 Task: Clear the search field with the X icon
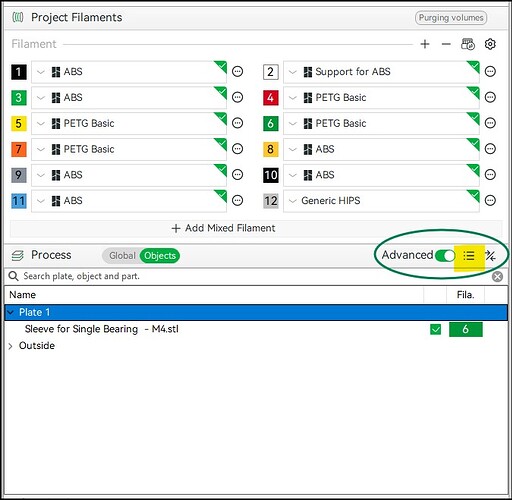pyautogui.click(x=497, y=276)
